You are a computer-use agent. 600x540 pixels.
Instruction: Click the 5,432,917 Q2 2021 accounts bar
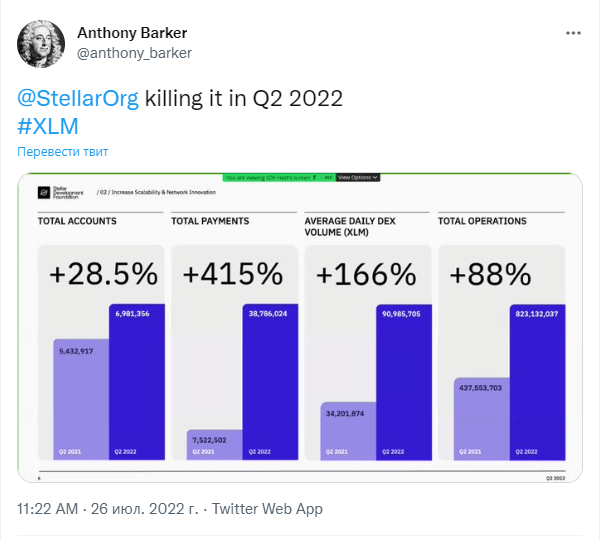tap(81, 399)
